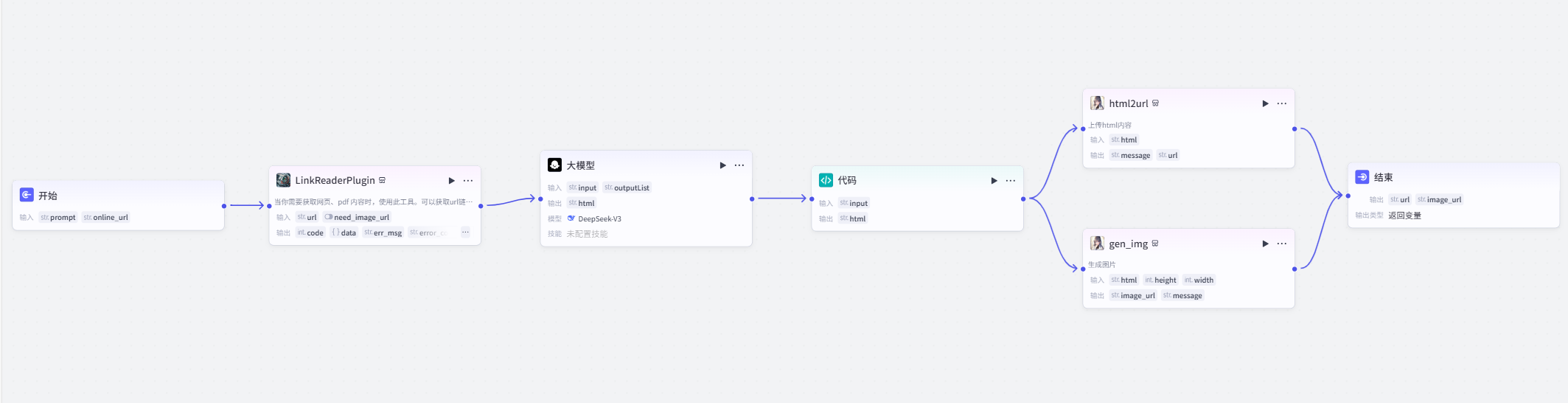The width and height of the screenshot is (1568, 403).
Task: Open the html2url node options menu
Action: [1282, 104]
